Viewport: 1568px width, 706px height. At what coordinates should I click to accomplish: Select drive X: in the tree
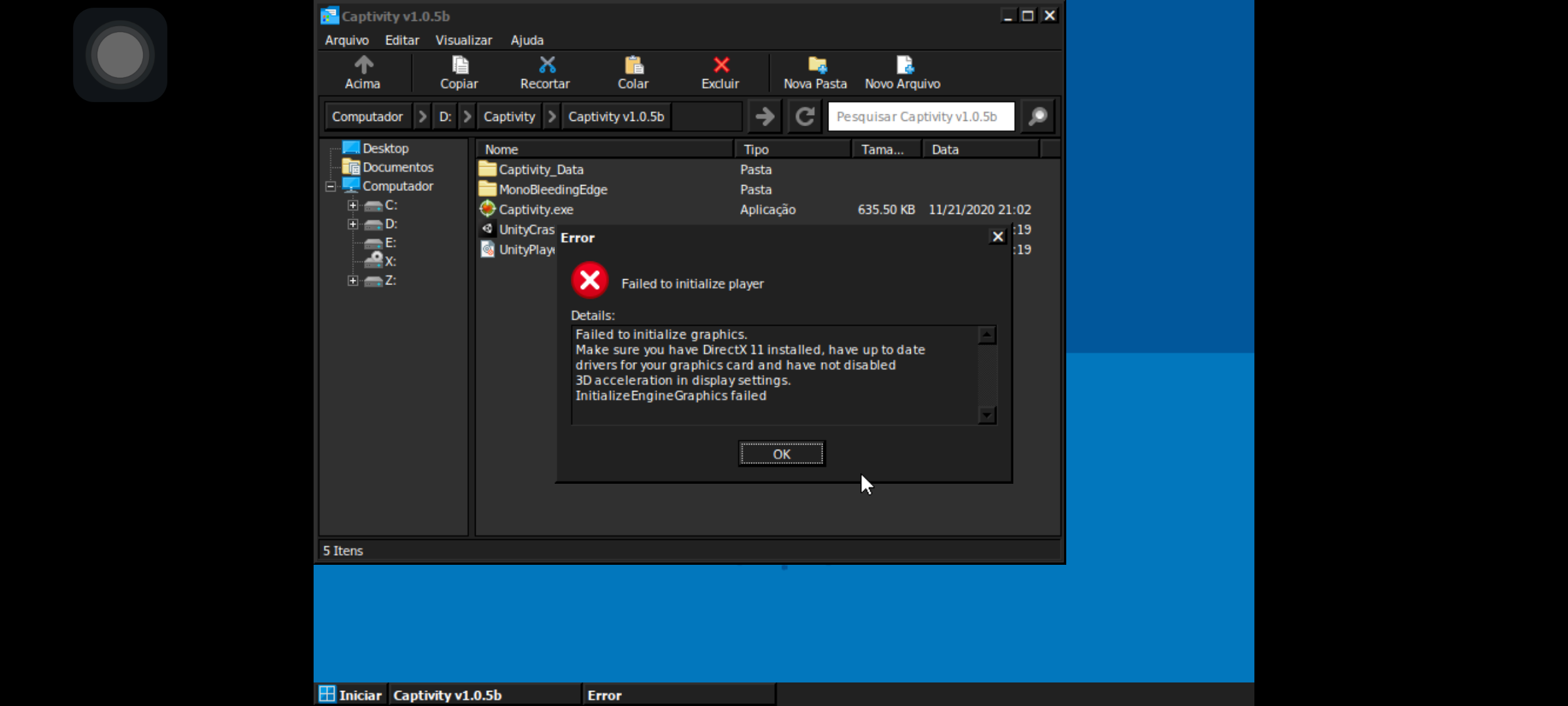pos(390,261)
